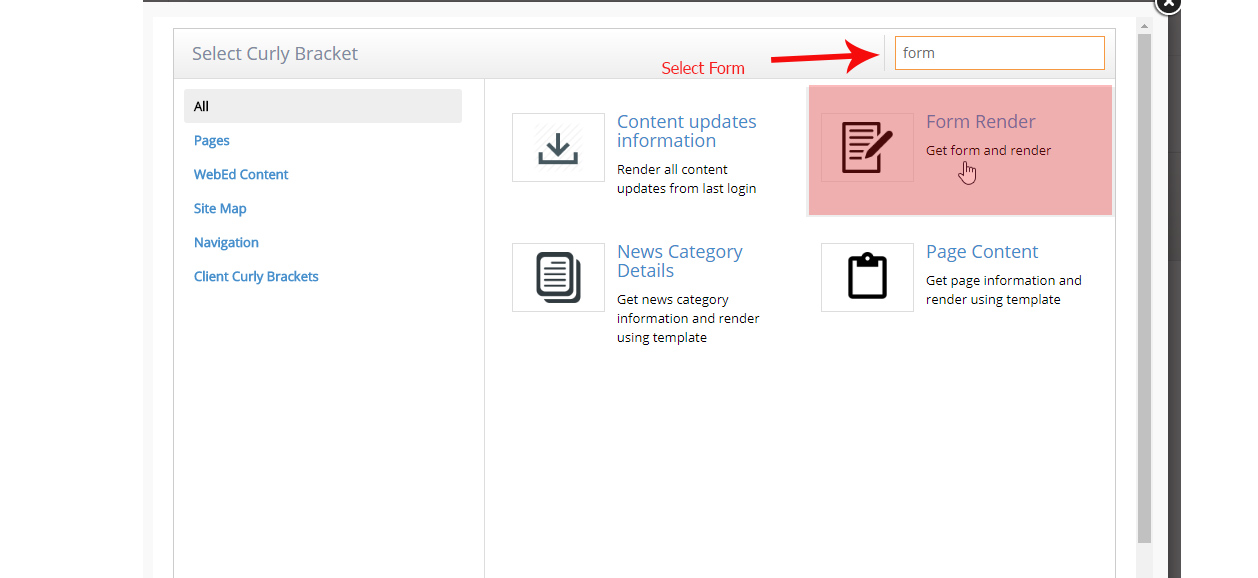
Task: Choose Site Map in the sidebar
Action: 220,209
